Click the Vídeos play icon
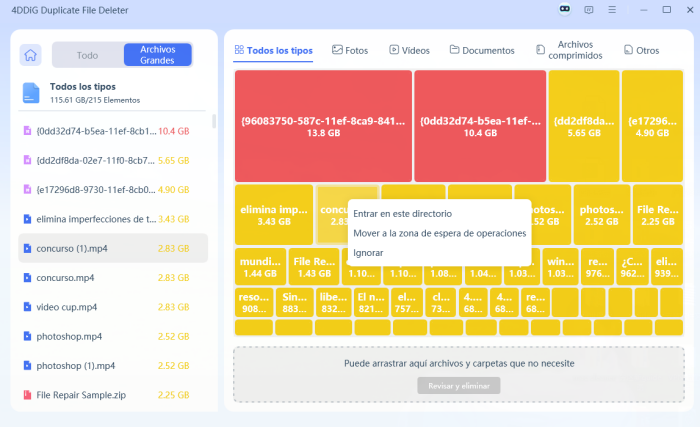The image size is (700, 427). point(395,50)
